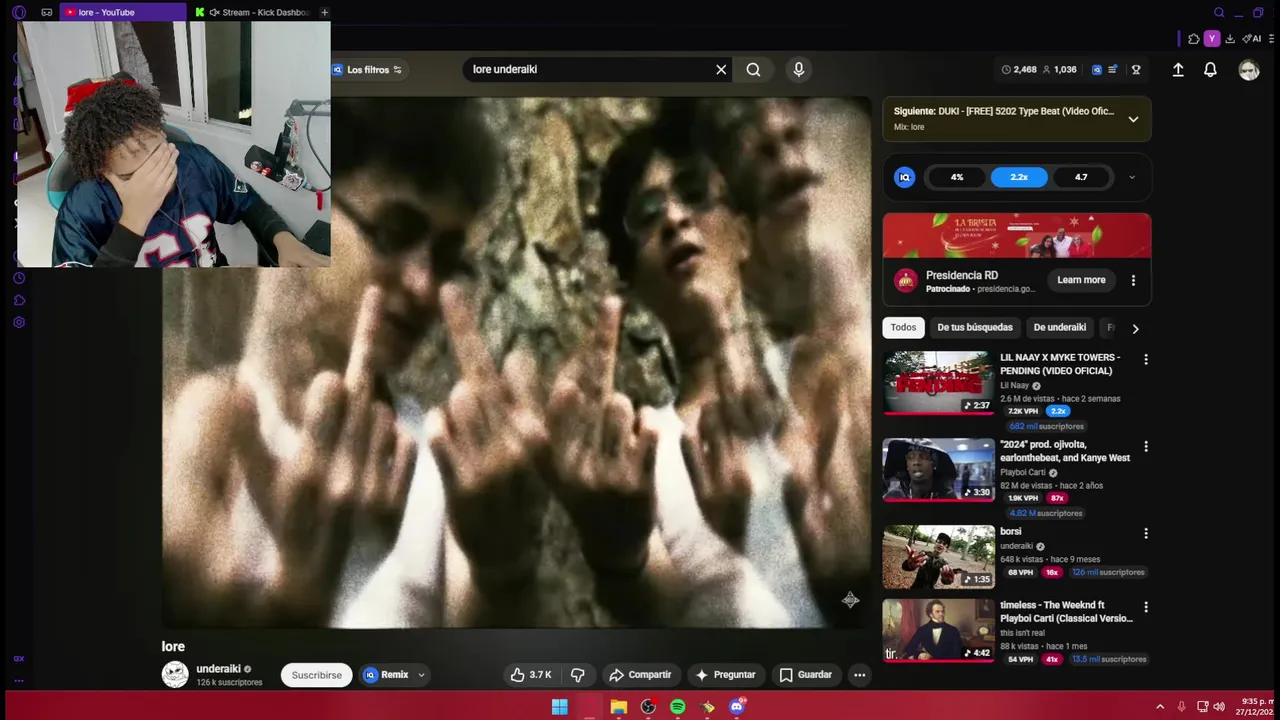The height and width of the screenshot is (720, 1280).
Task: Open options for the borsi video
Action: coord(1146,533)
